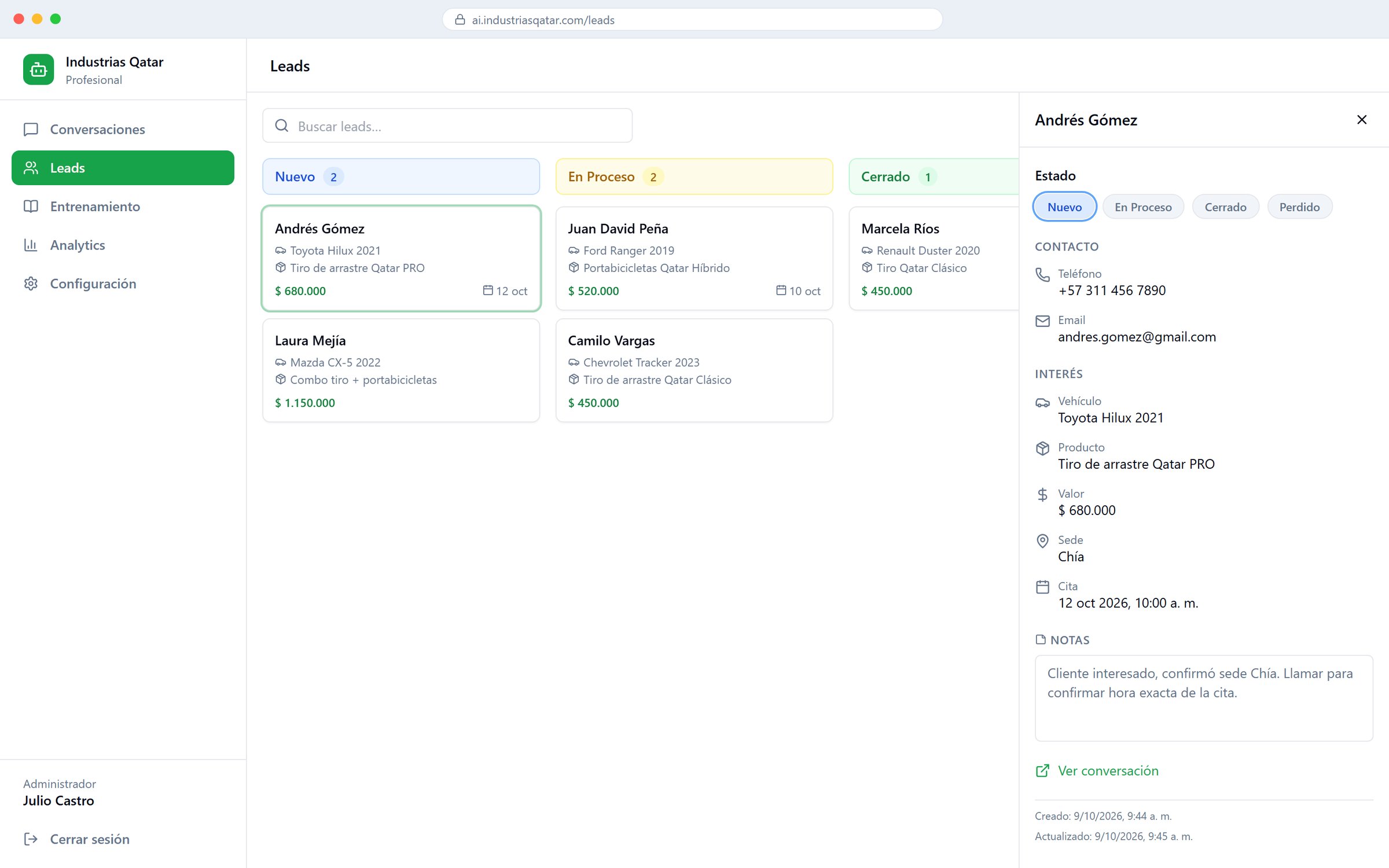The width and height of the screenshot is (1389, 868).
Task: Click the note icon next to NOTAS
Action: [x=1041, y=639]
